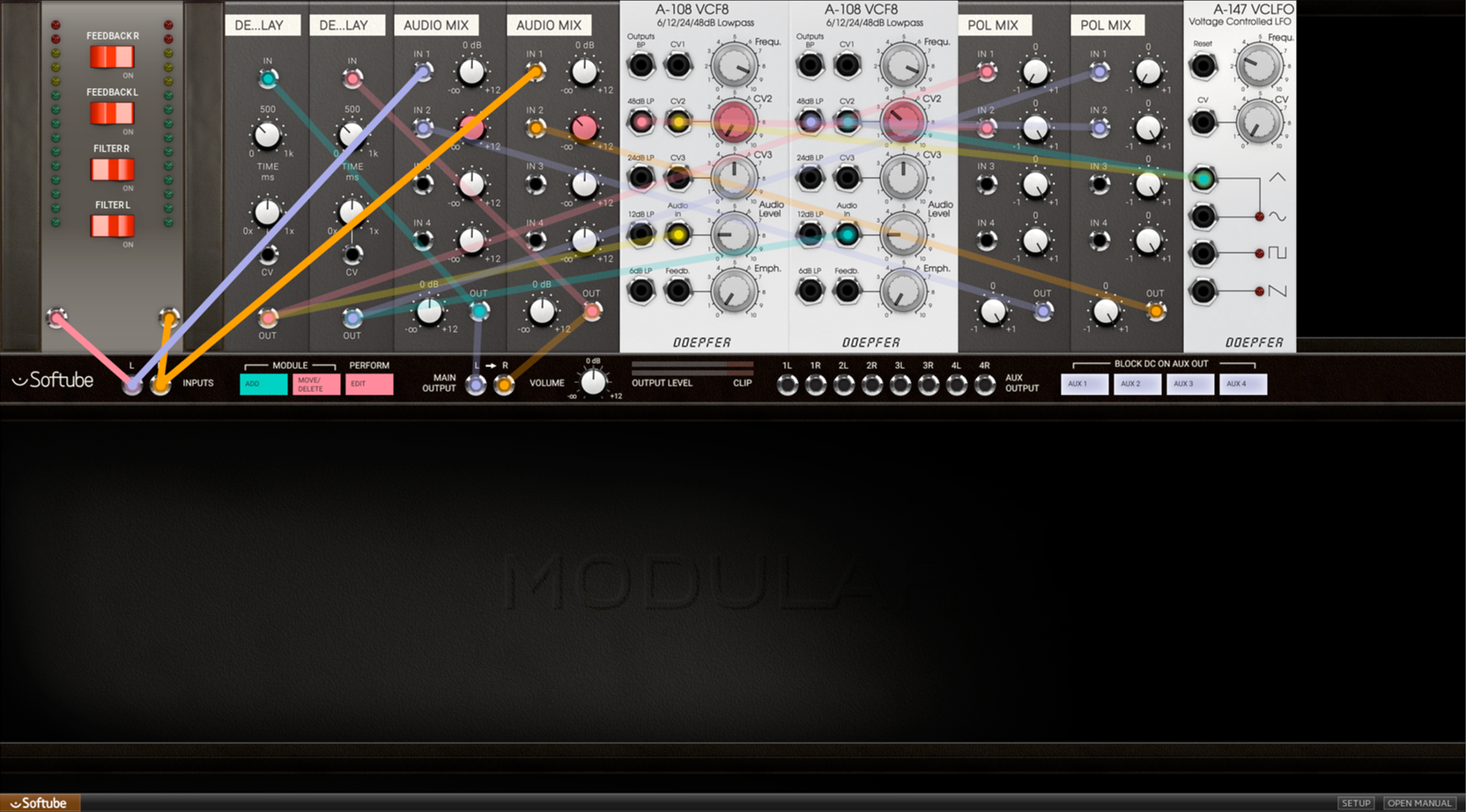Click the main VOLUME knob
Viewport: 1466px width, 812px height.
click(594, 381)
